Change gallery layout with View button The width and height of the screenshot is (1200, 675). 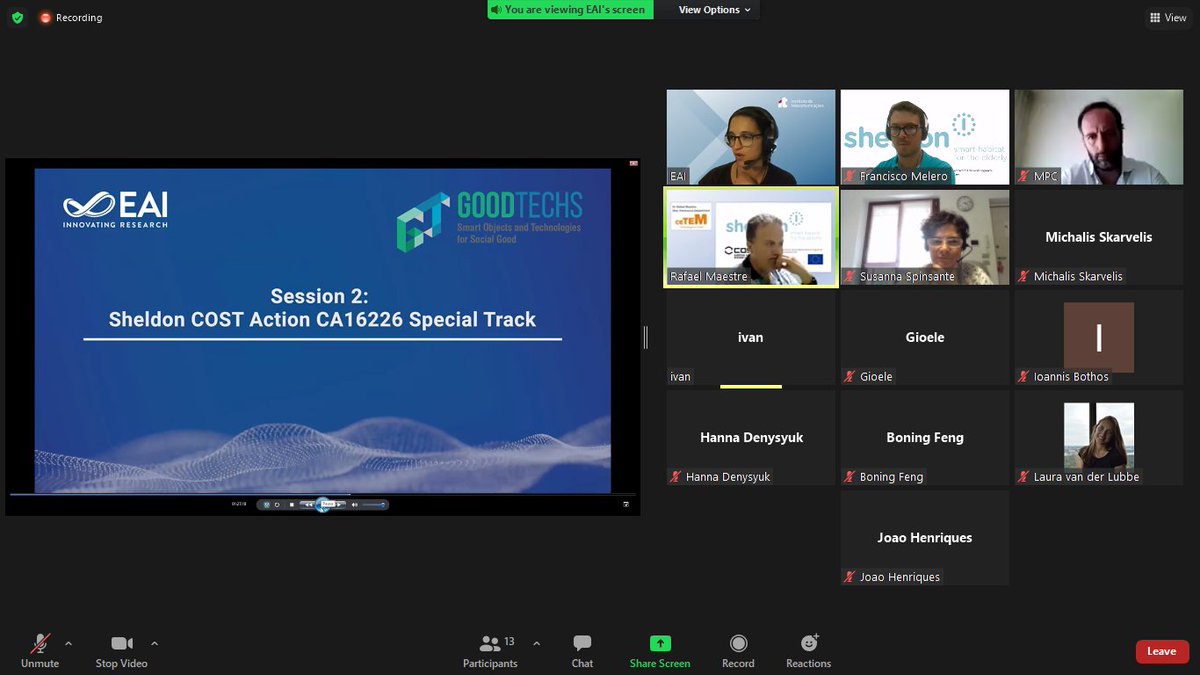click(x=1168, y=17)
